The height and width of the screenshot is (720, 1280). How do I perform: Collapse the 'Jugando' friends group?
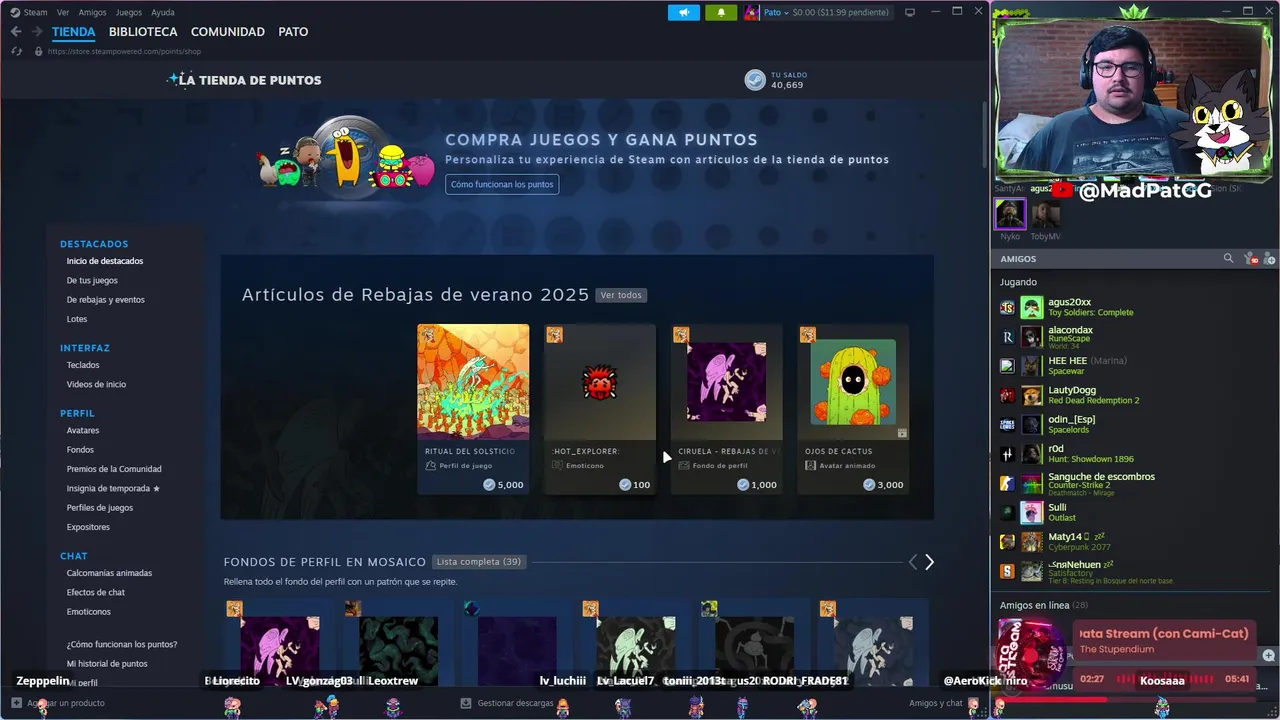[x=1018, y=282]
